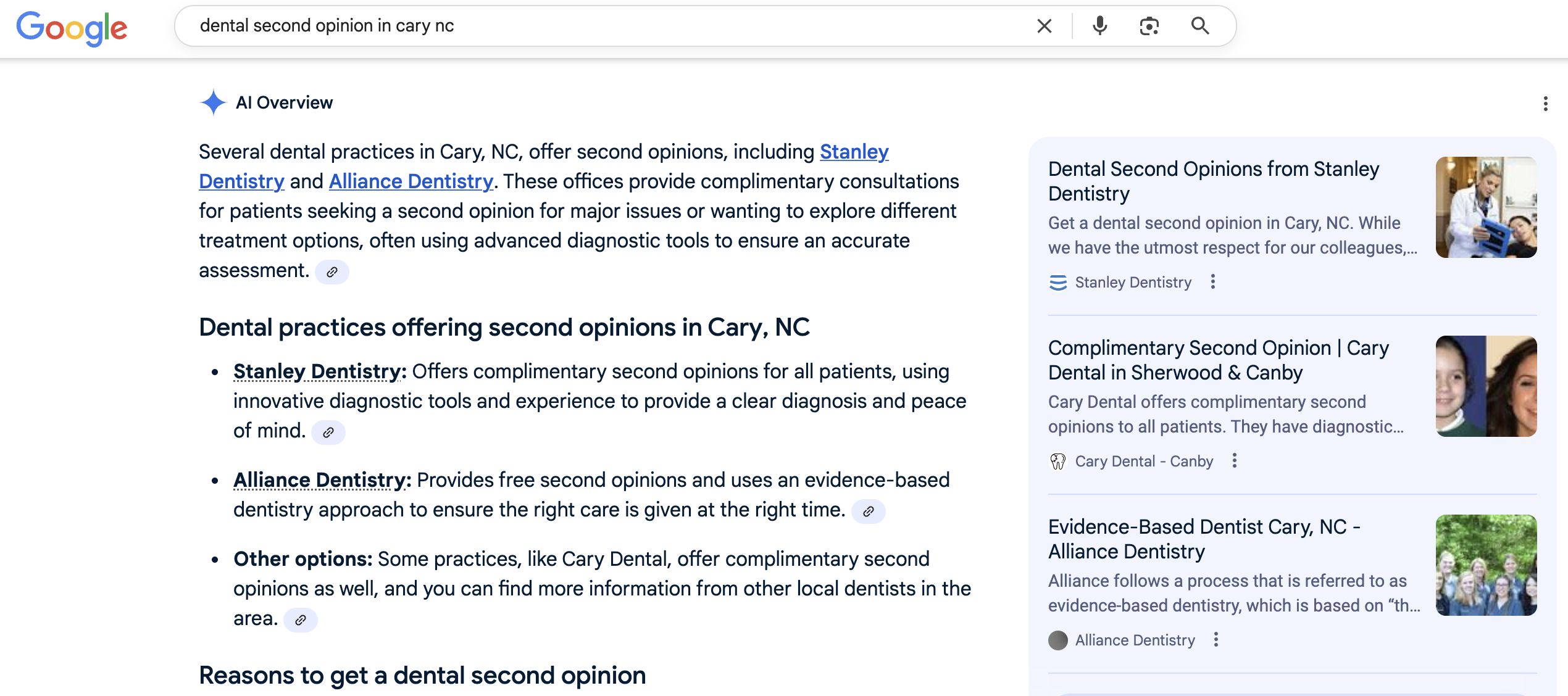1568x696 pixels.
Task: Click Alliance Dentistry team photo thumbnail
Action: click(x=1485, y=565)
